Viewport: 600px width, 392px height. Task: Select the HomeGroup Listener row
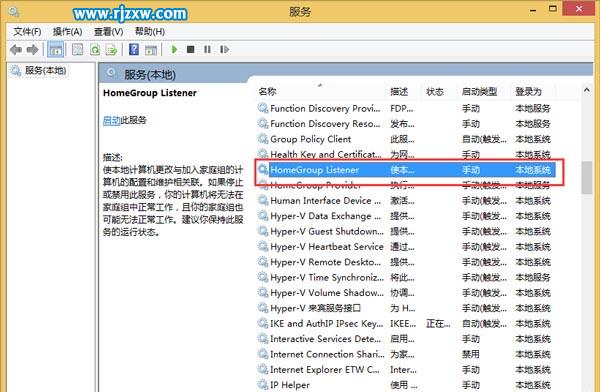(406, 170)
